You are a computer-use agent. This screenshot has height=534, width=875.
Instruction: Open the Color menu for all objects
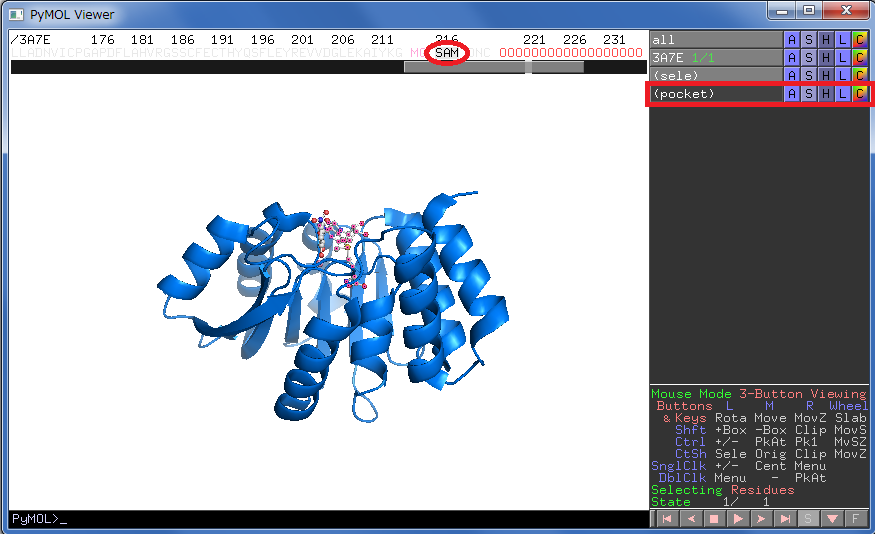point(859,40)
